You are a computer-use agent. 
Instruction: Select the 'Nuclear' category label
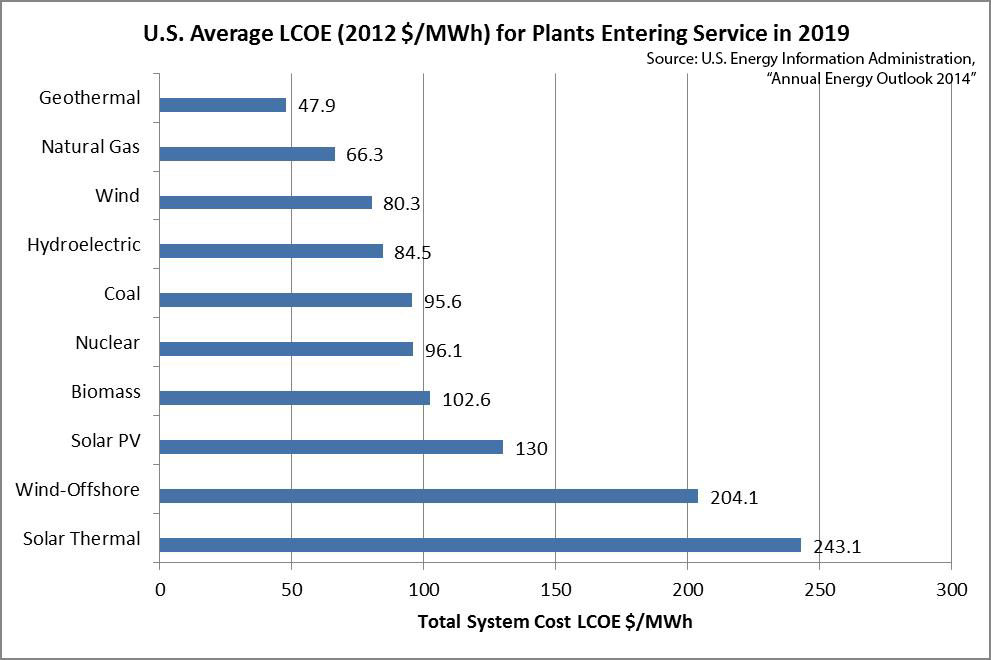tap(107, 343)
